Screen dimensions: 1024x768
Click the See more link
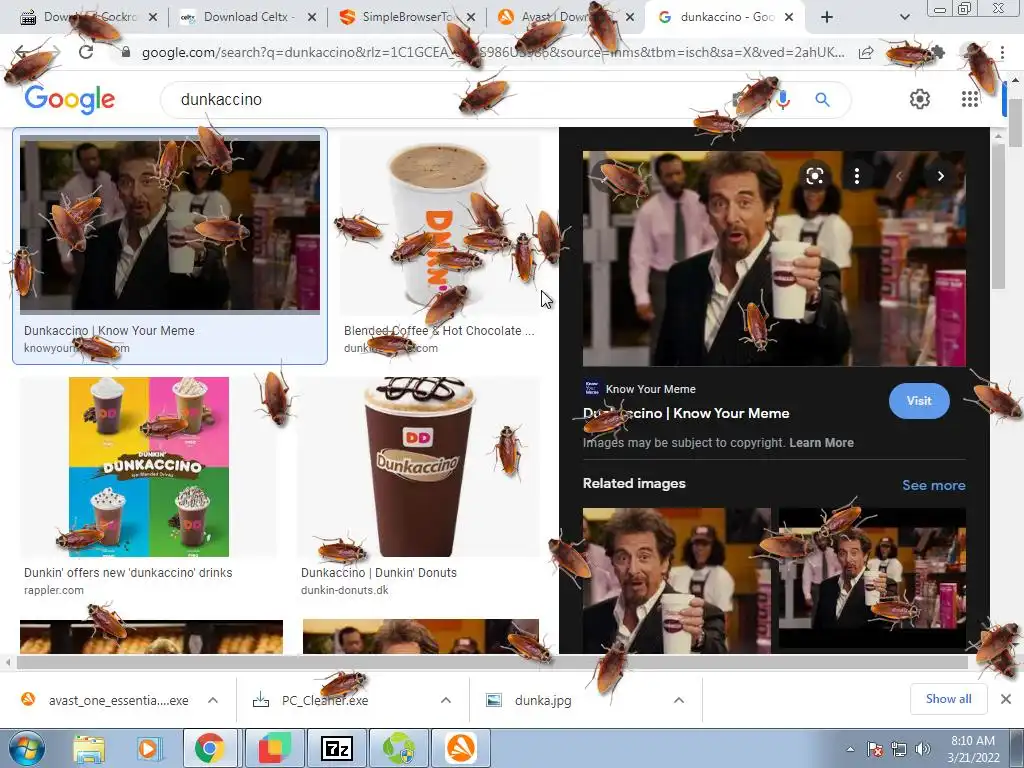click(933, 485)
